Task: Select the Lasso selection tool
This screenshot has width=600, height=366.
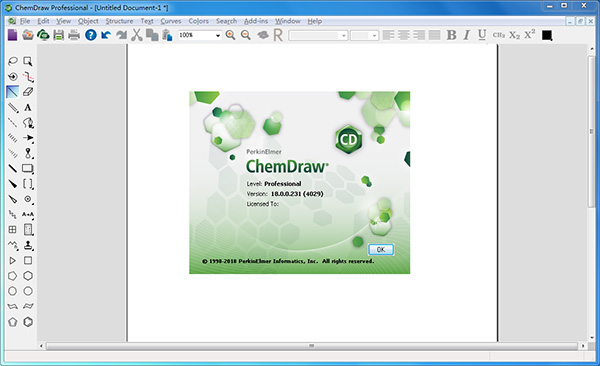Action: click(x=13, y=61)
